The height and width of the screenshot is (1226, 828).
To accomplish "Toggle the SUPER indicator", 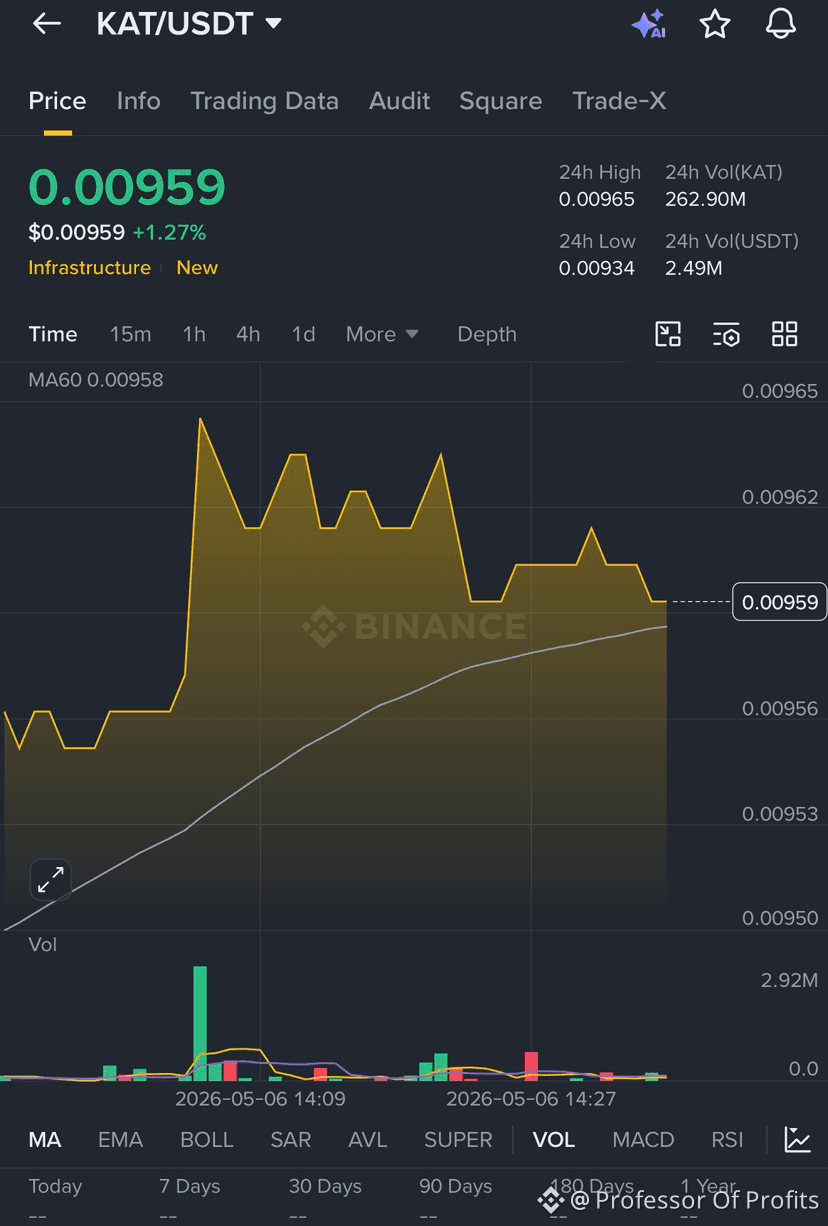I will tap(458, 1140).
